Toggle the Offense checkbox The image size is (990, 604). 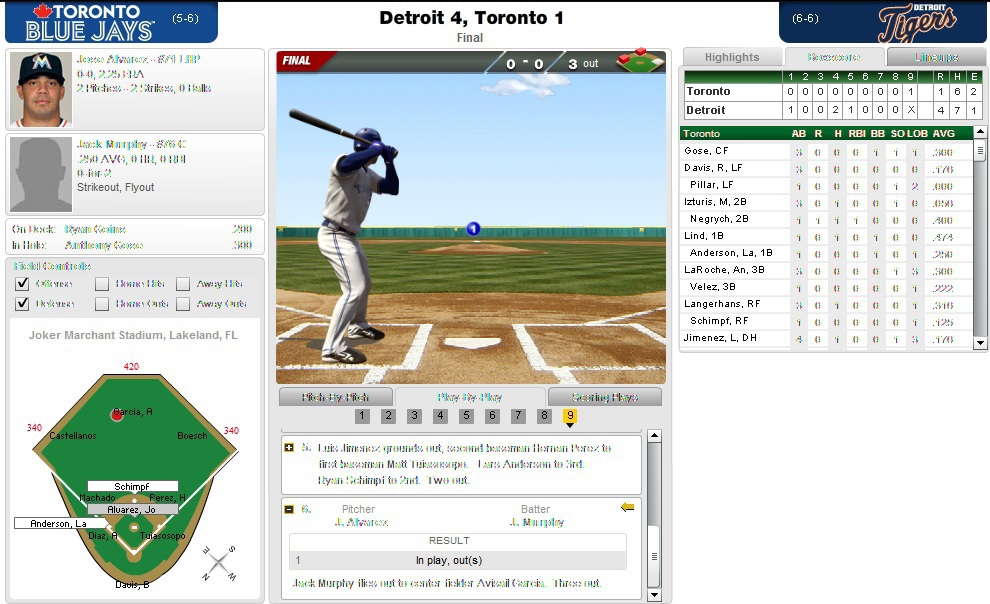22,284
